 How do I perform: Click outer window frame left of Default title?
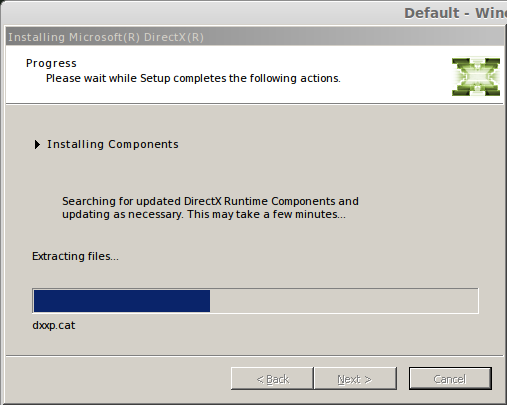click(x=200, y=13)
